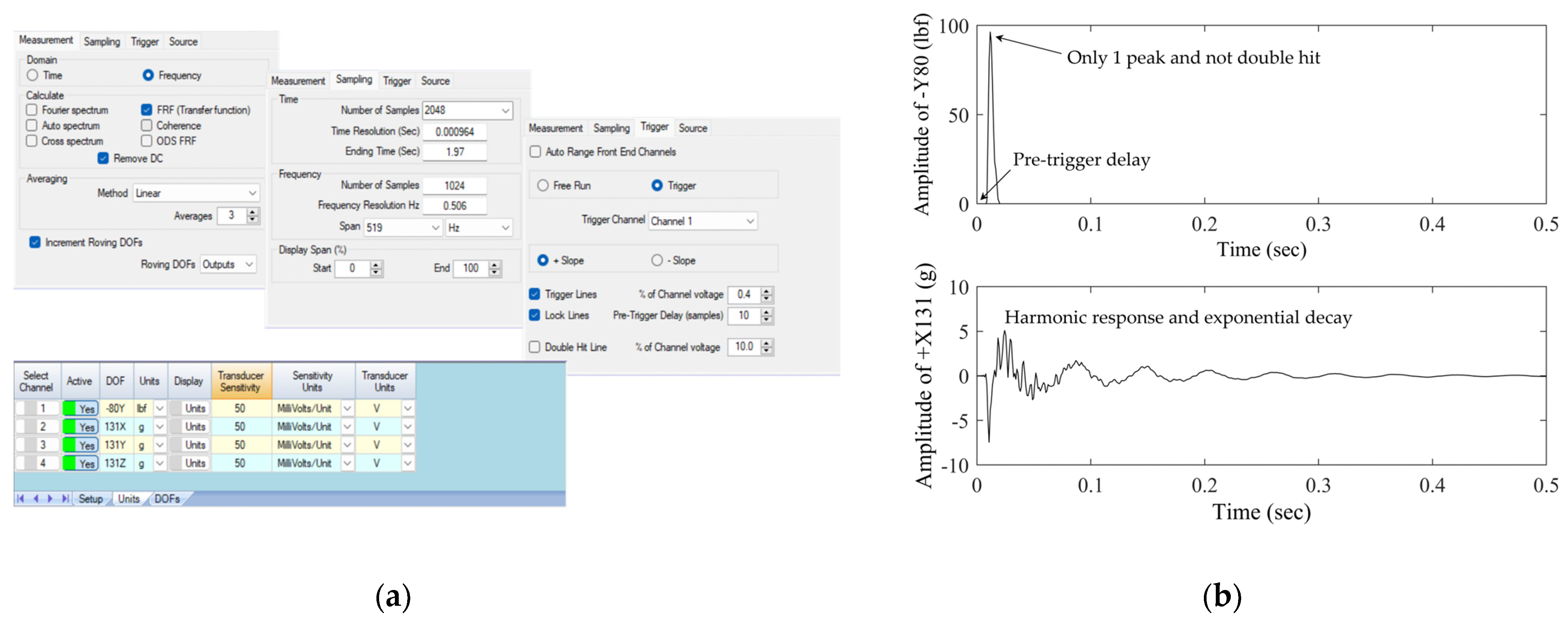
Task: Toggle channel 3 Active Yes button
Action: click(x=80, y=445)
